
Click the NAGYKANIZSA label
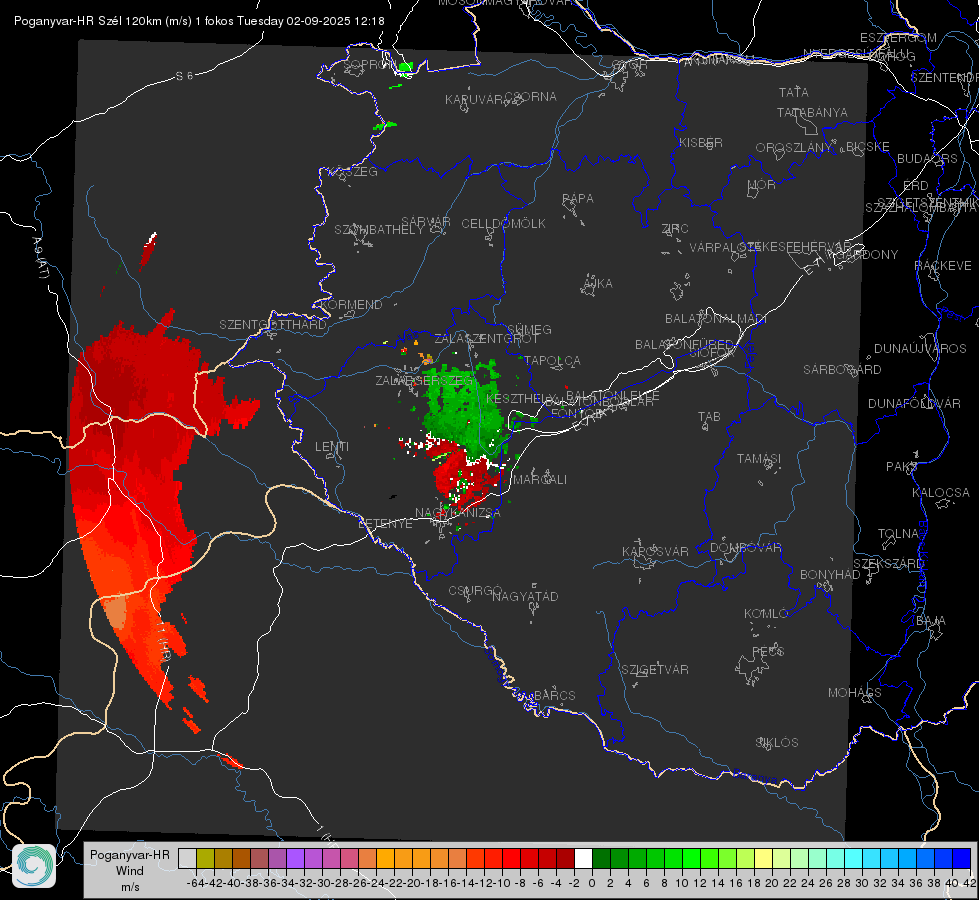pyautogui.click(x=458, y=513)
